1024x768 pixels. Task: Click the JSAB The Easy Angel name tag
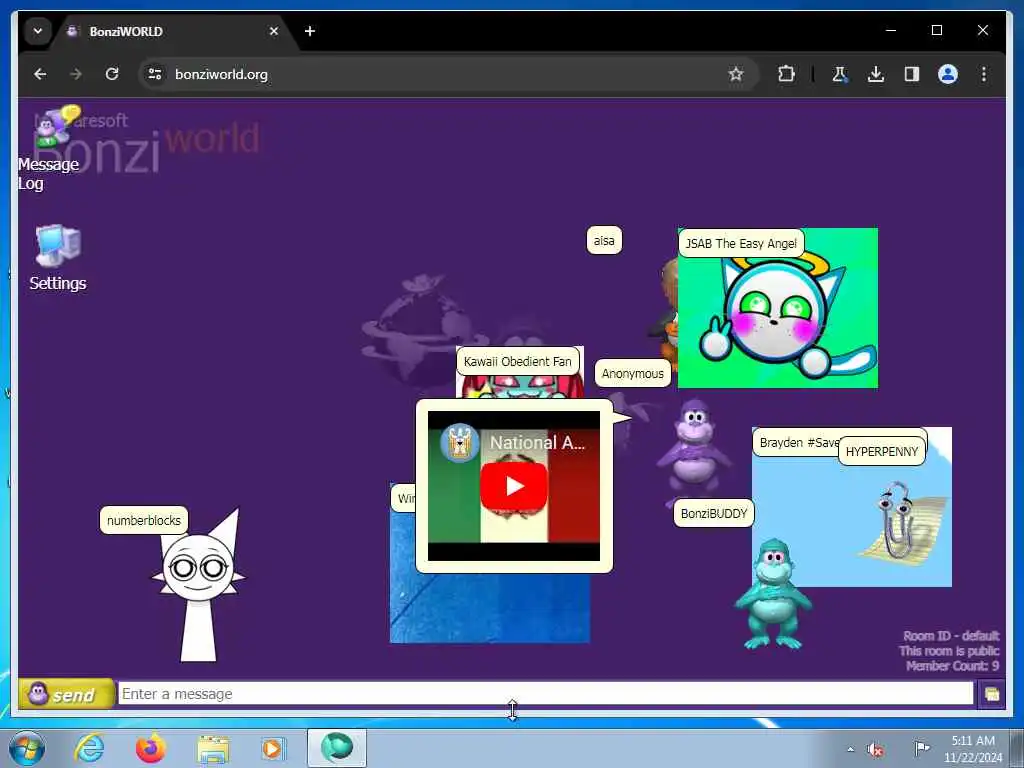click(x=741, y=244)
